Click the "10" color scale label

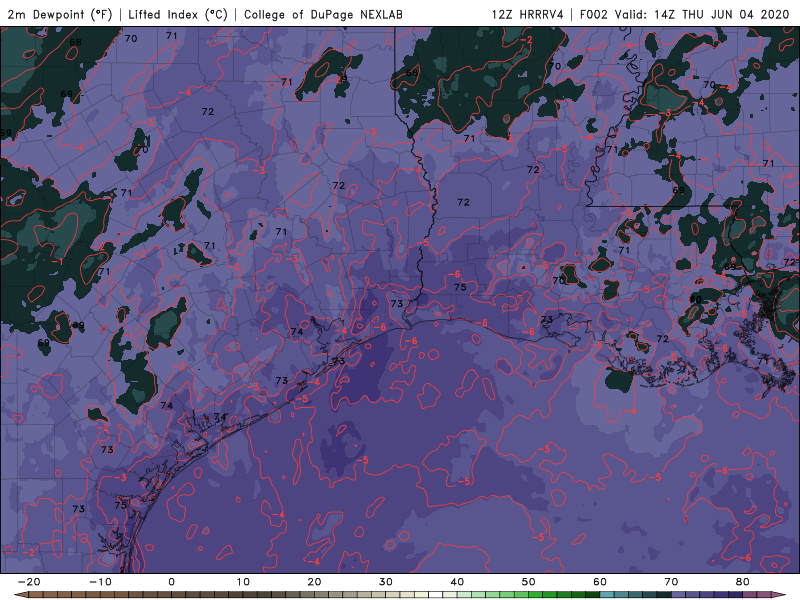pyautogui.click(x=243, y=582)
